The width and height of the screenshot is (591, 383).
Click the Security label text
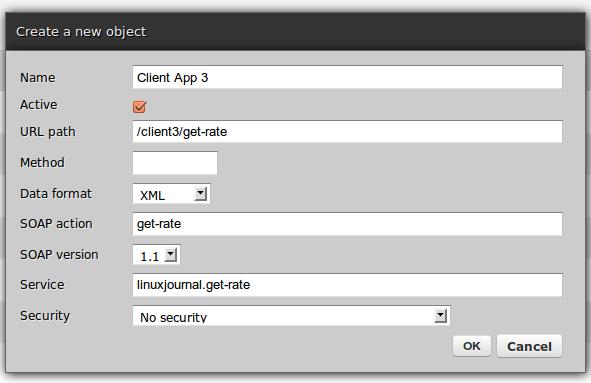45,316
